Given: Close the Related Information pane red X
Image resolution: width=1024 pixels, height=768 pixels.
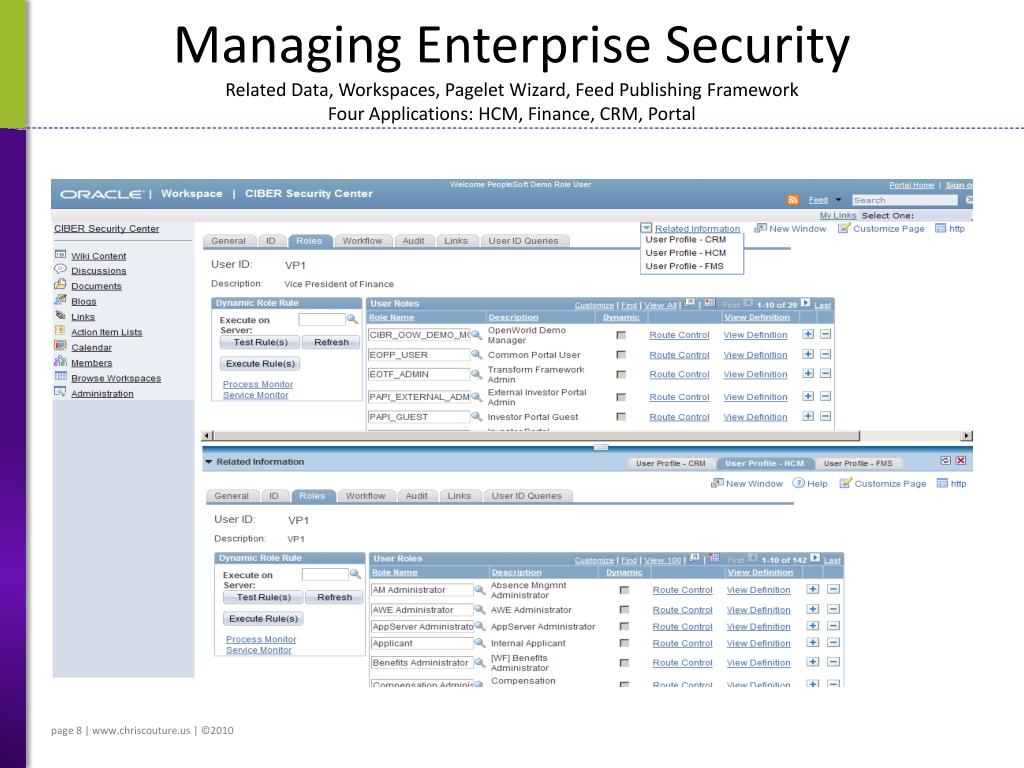Looking at the screenshot, I should click(x=961, y=460).
